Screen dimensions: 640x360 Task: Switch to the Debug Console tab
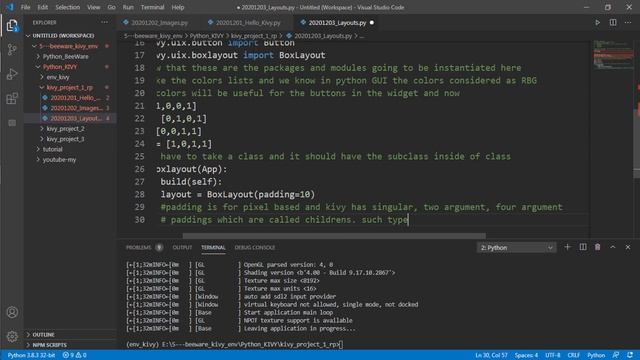[x=255, y=247]
